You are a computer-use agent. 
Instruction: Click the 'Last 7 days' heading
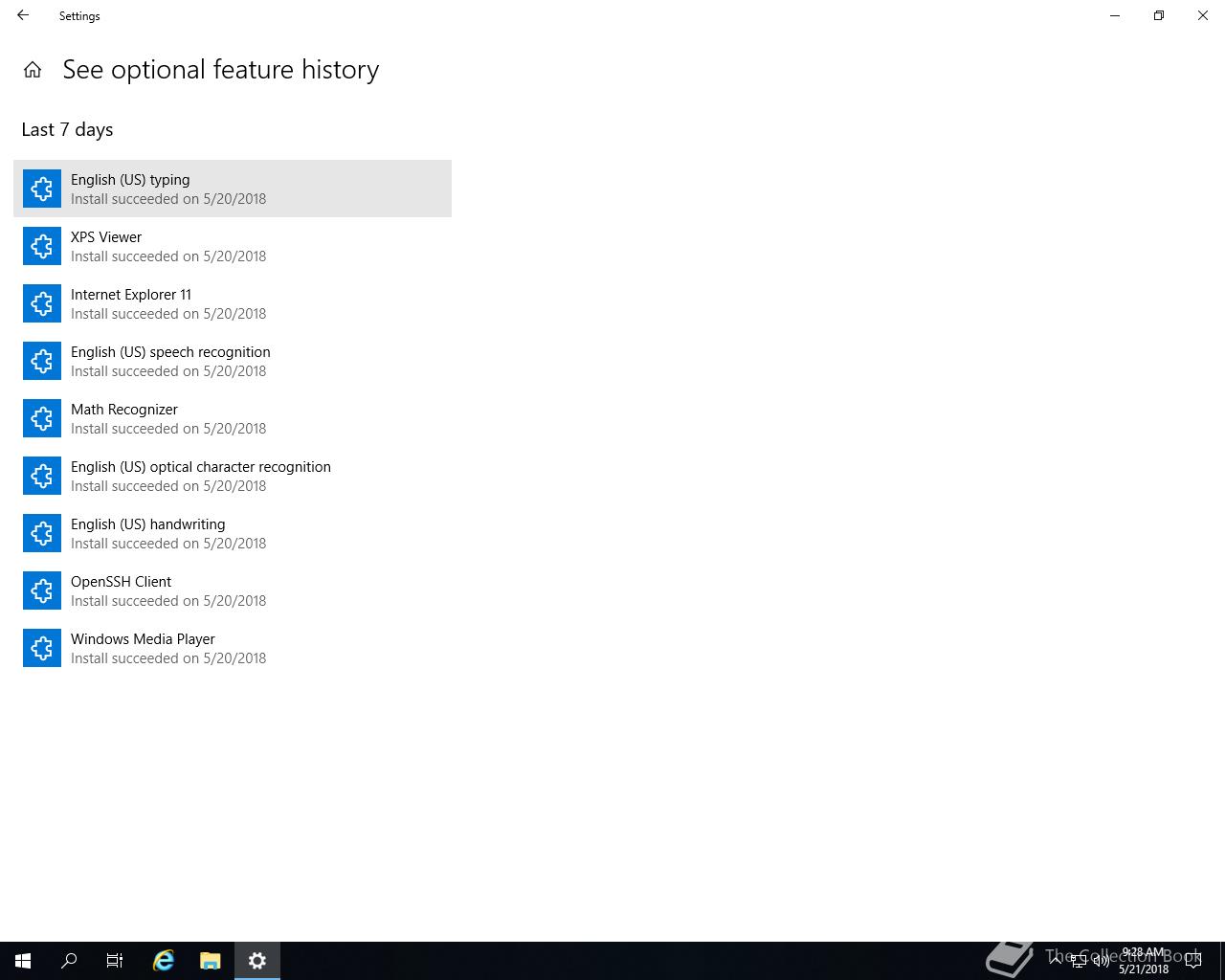click(67, 129)
